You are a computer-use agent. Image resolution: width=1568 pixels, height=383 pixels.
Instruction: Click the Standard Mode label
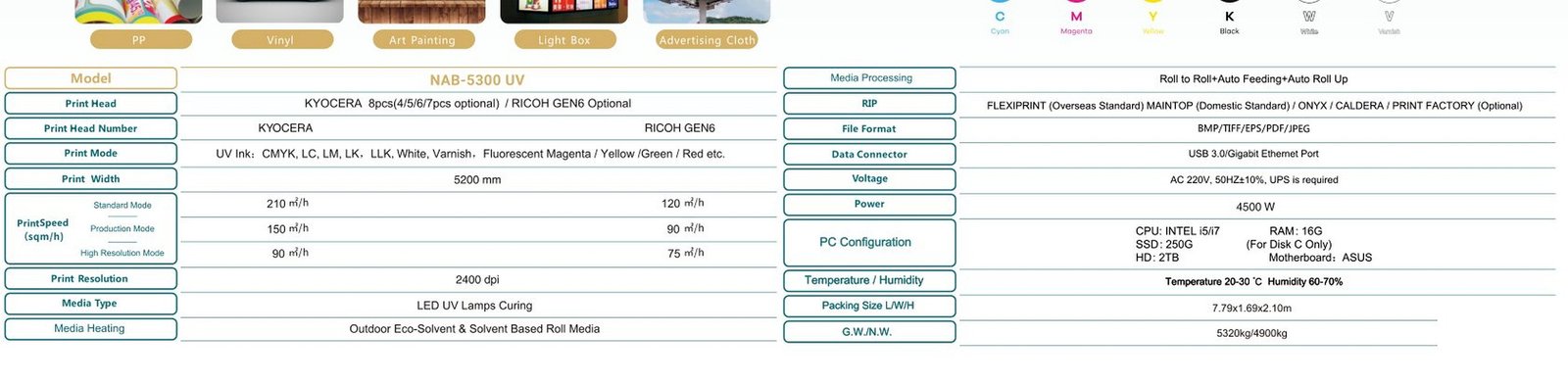coord(122,206)
